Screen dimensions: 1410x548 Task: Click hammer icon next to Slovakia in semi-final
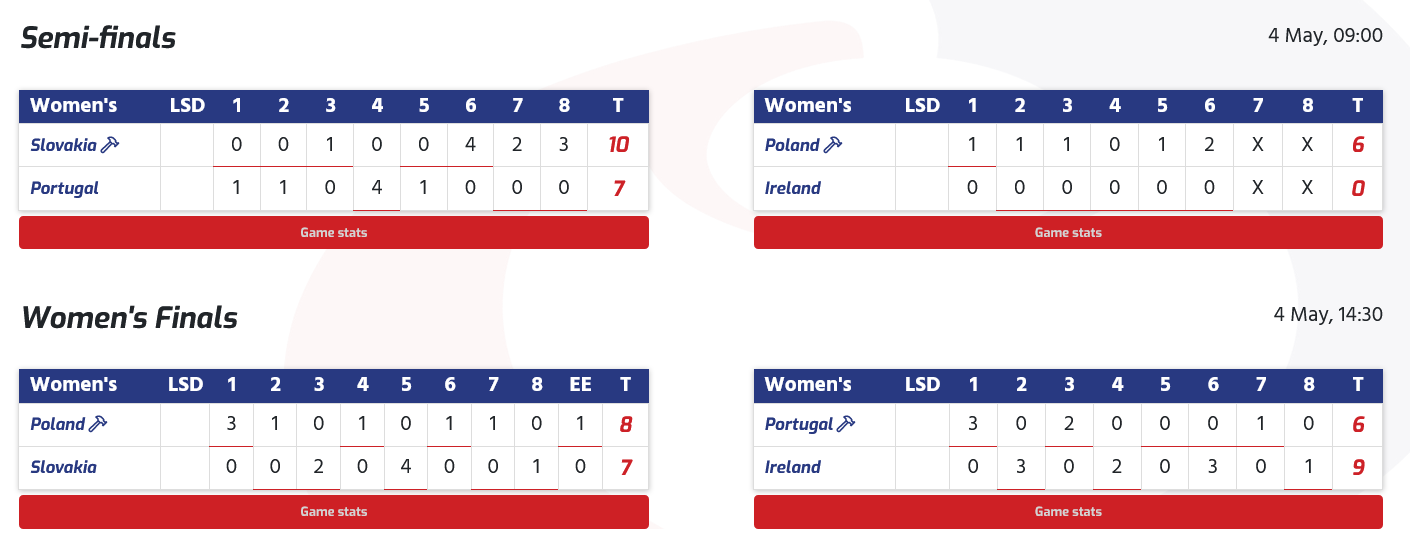pos(110,145)
